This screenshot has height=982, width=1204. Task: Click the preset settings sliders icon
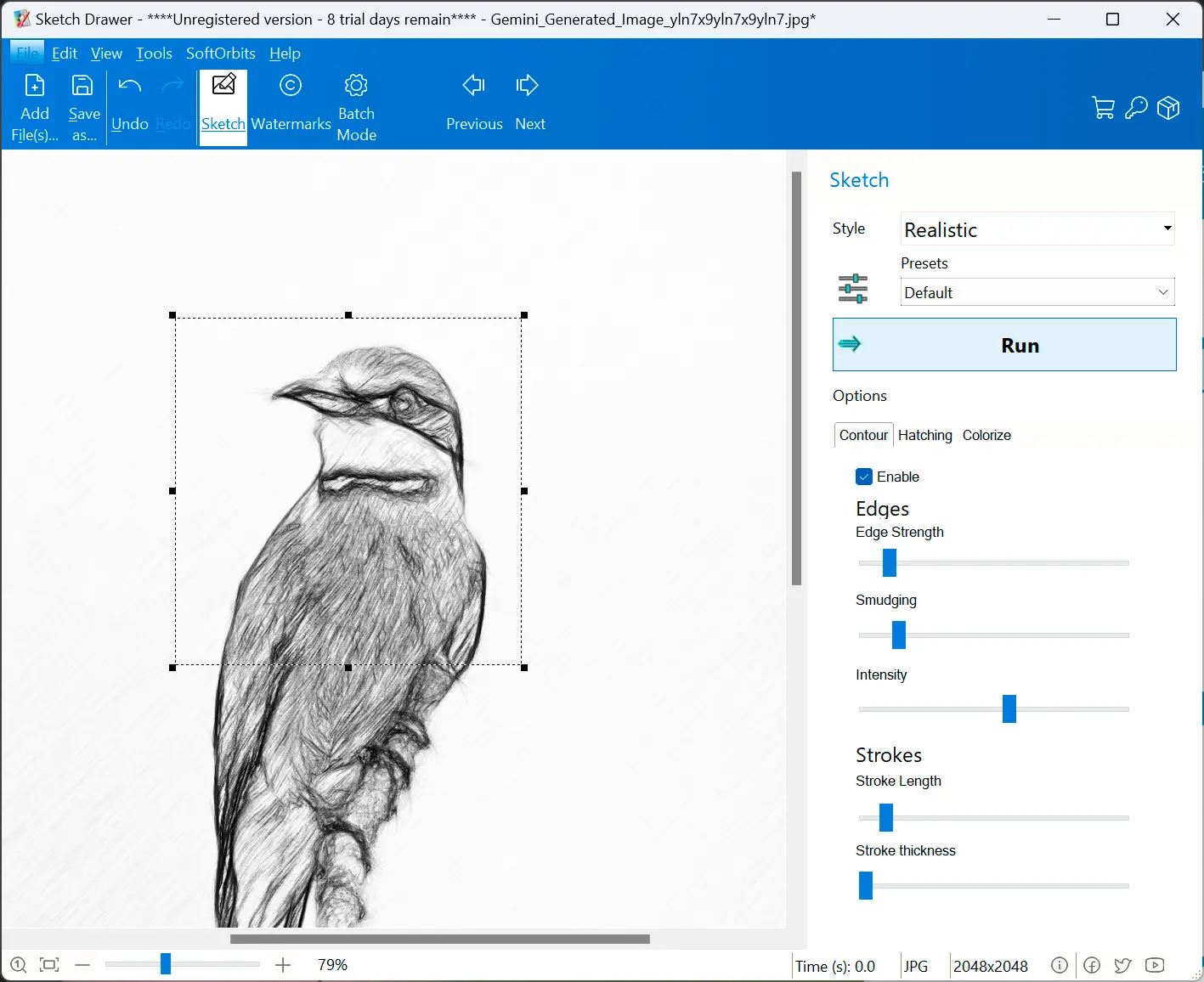coord(852,289)
